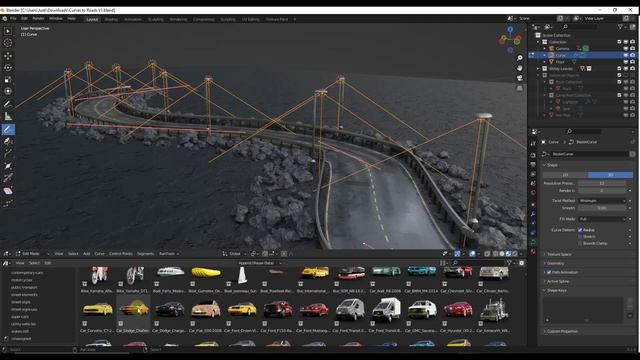Disable Curve render camera icon in outliner
Screen dimensions: 640x360
tap(632, 55)
